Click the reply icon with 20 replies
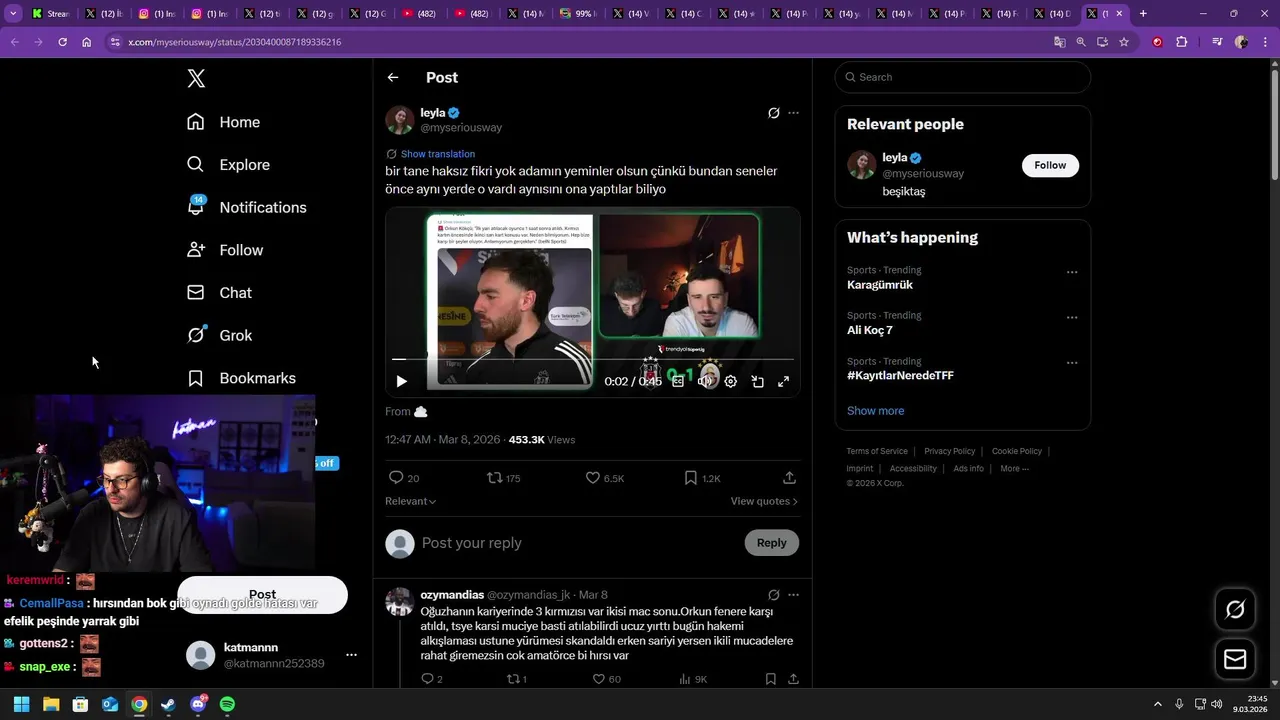 (404, 478)
